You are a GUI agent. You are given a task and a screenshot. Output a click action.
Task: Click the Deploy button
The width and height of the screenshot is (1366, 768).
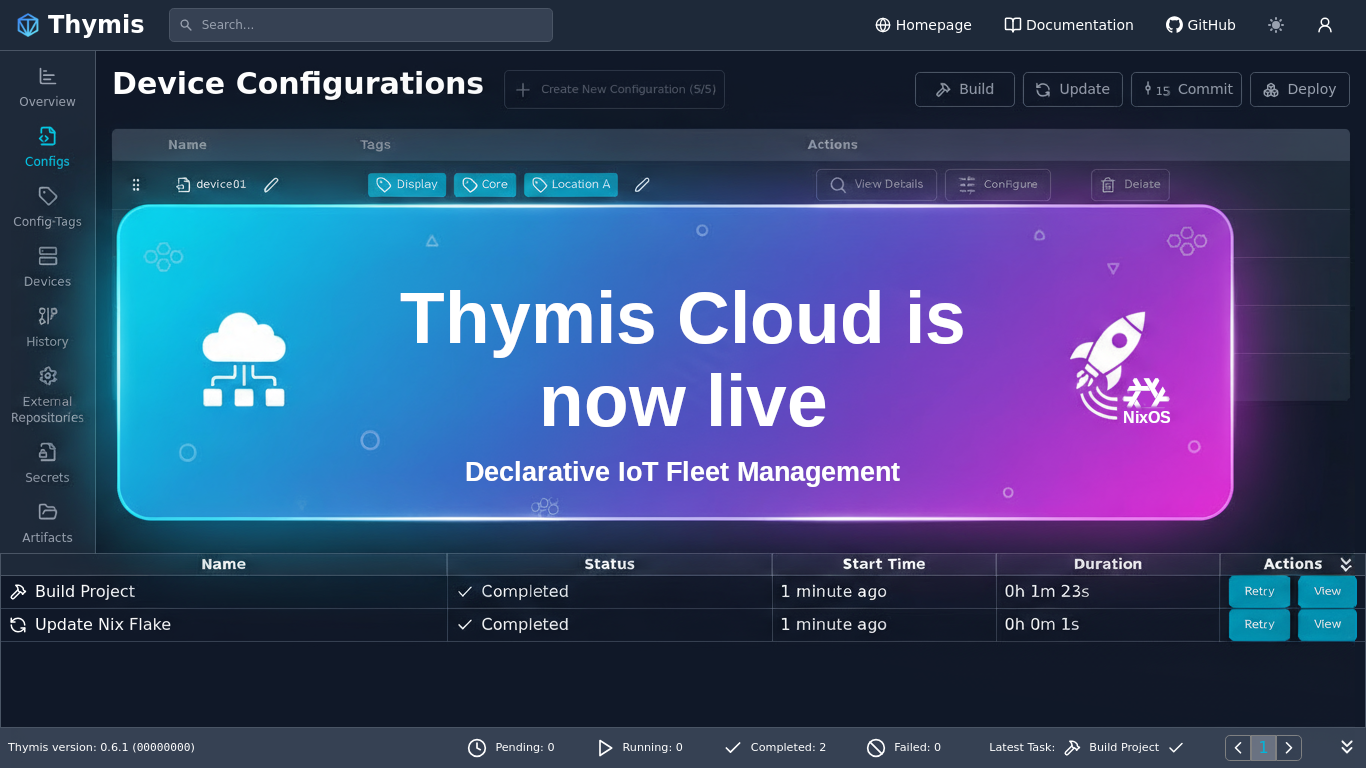[x=1300, y=89]
